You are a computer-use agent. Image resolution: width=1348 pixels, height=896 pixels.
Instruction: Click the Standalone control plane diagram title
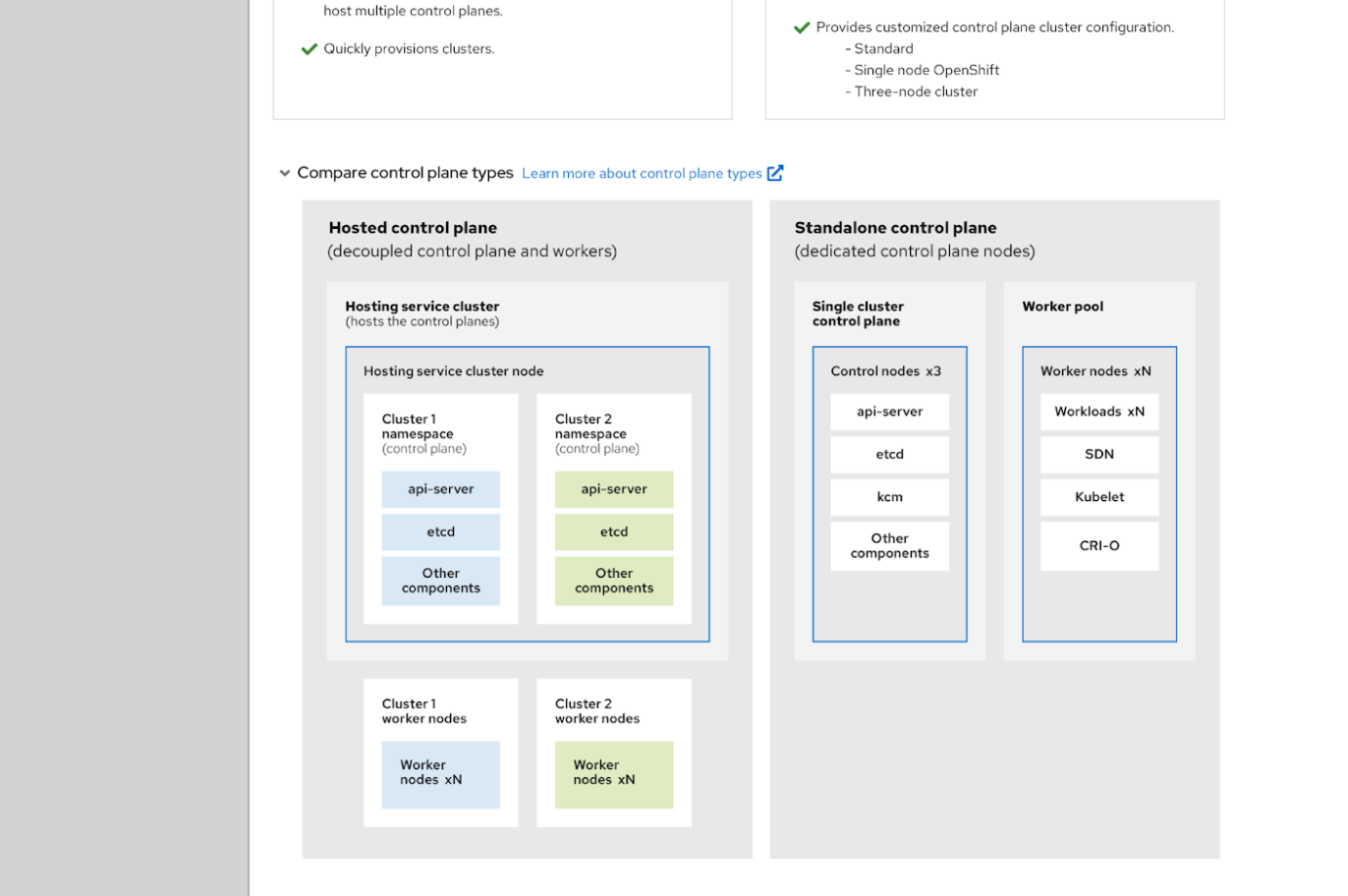(895, 228)
